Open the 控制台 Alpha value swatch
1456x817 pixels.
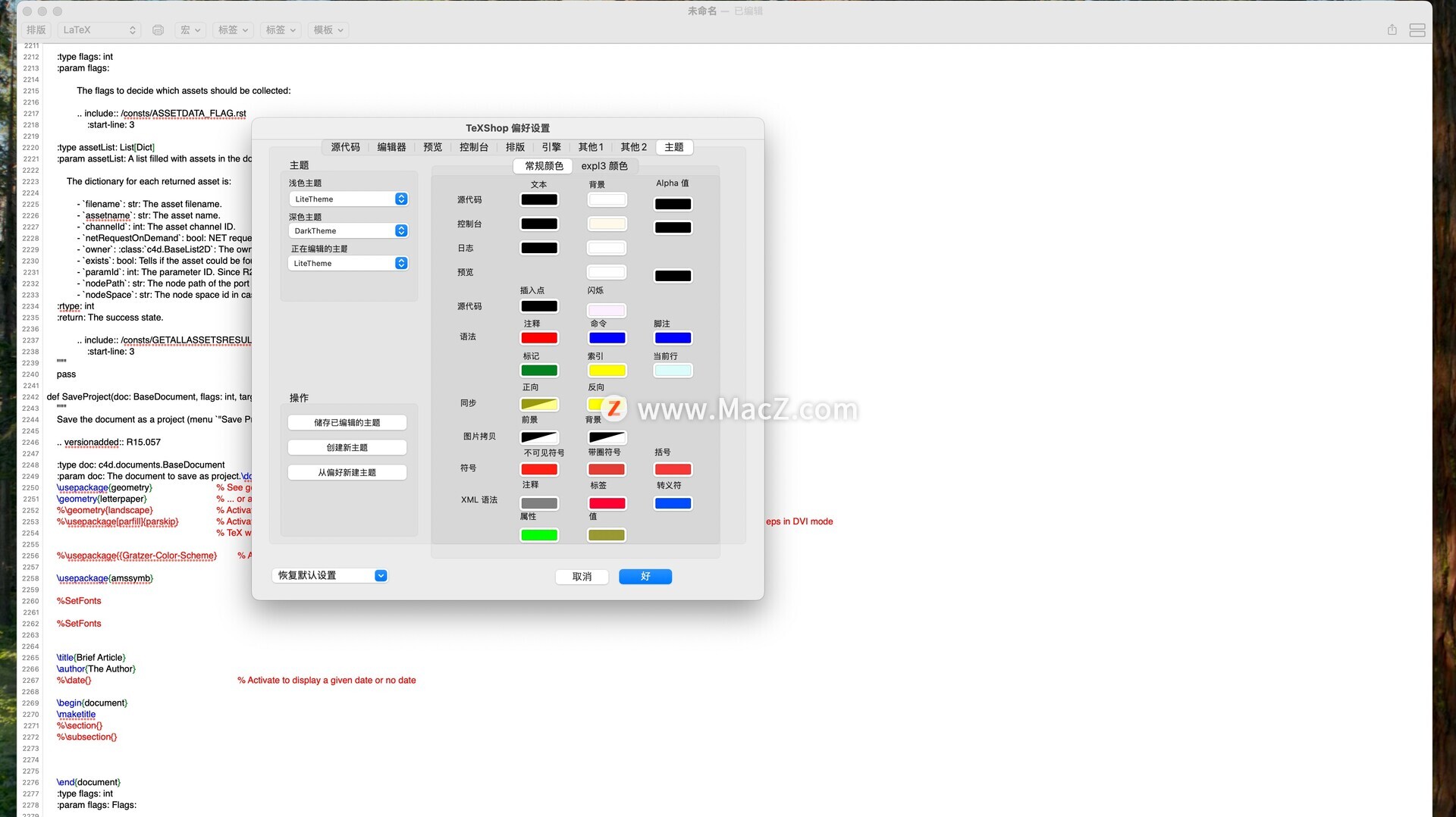pos(673,228)
